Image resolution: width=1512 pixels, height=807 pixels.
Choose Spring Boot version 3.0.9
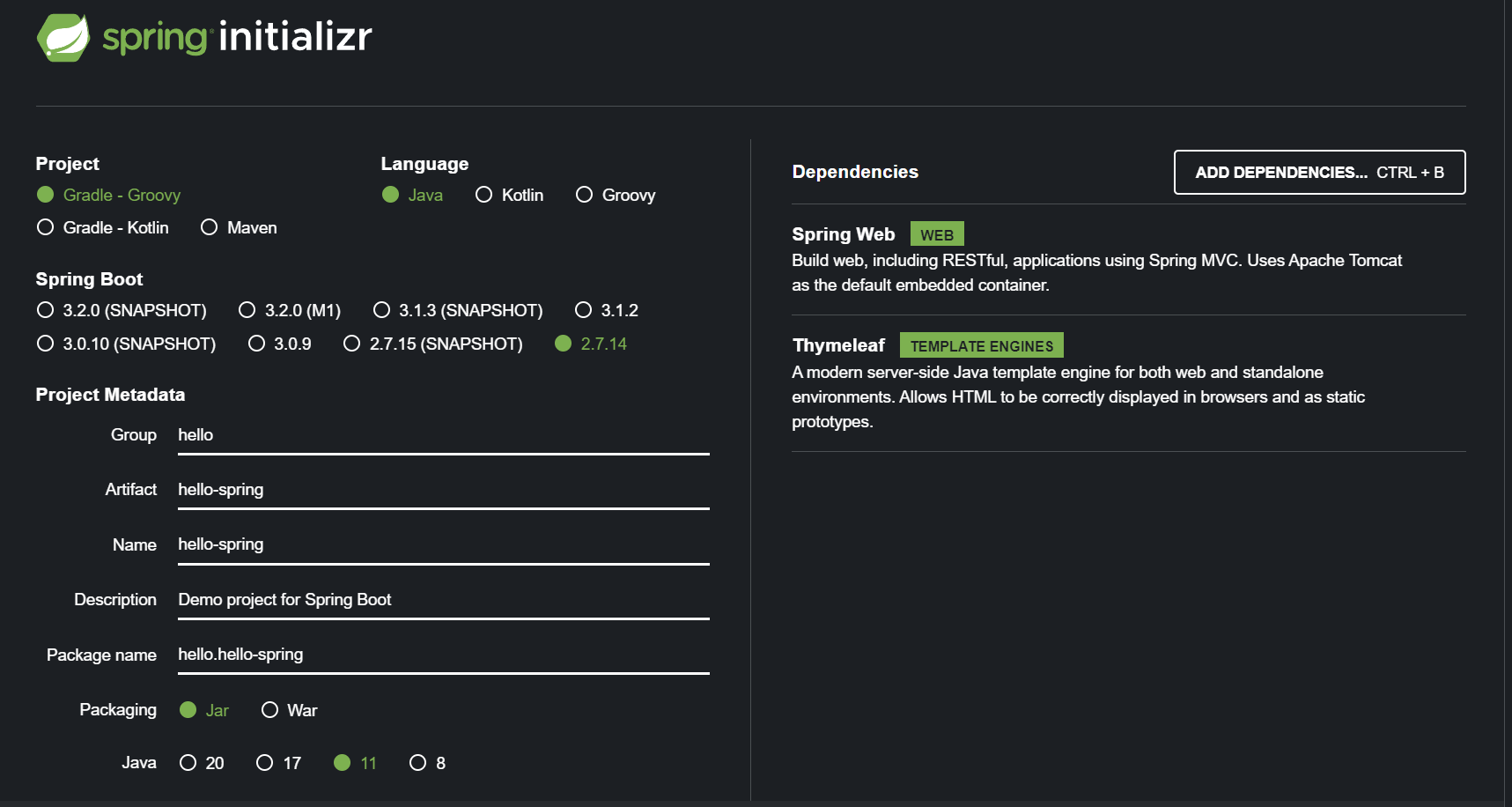click(x=279, y=344)
